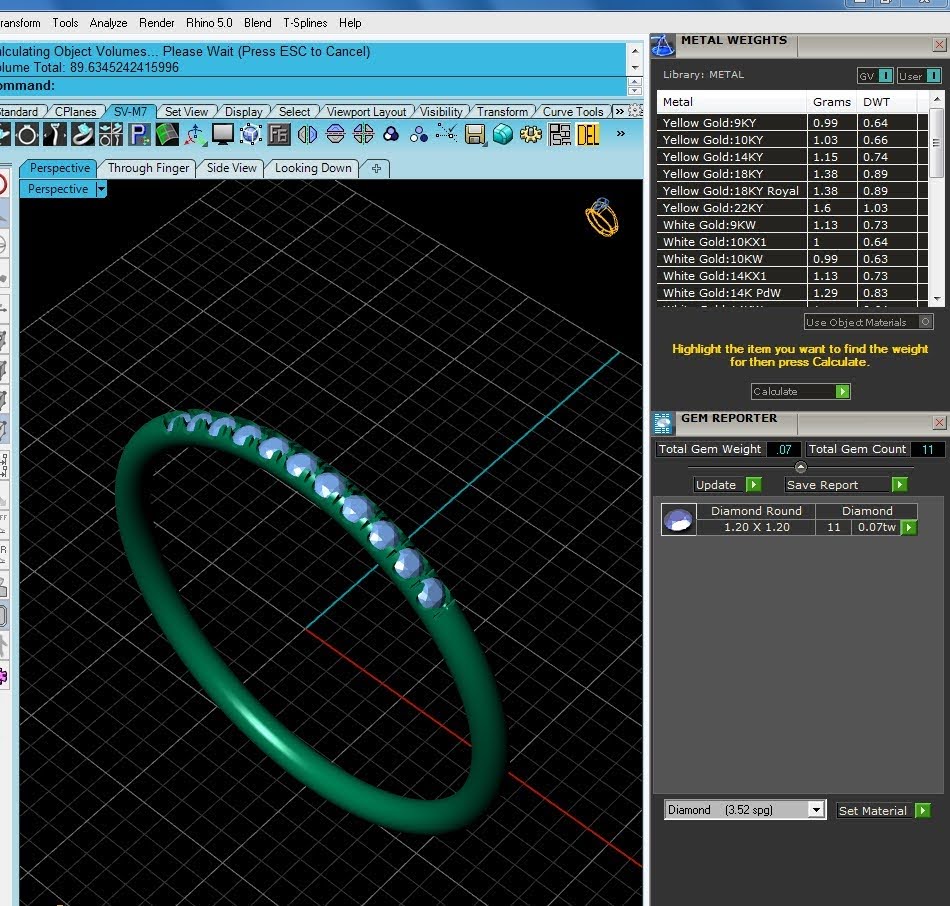Screen dimensions: 950x906
Task: Click the XYZ axis gumball toolbar icon
Action: 195,135
